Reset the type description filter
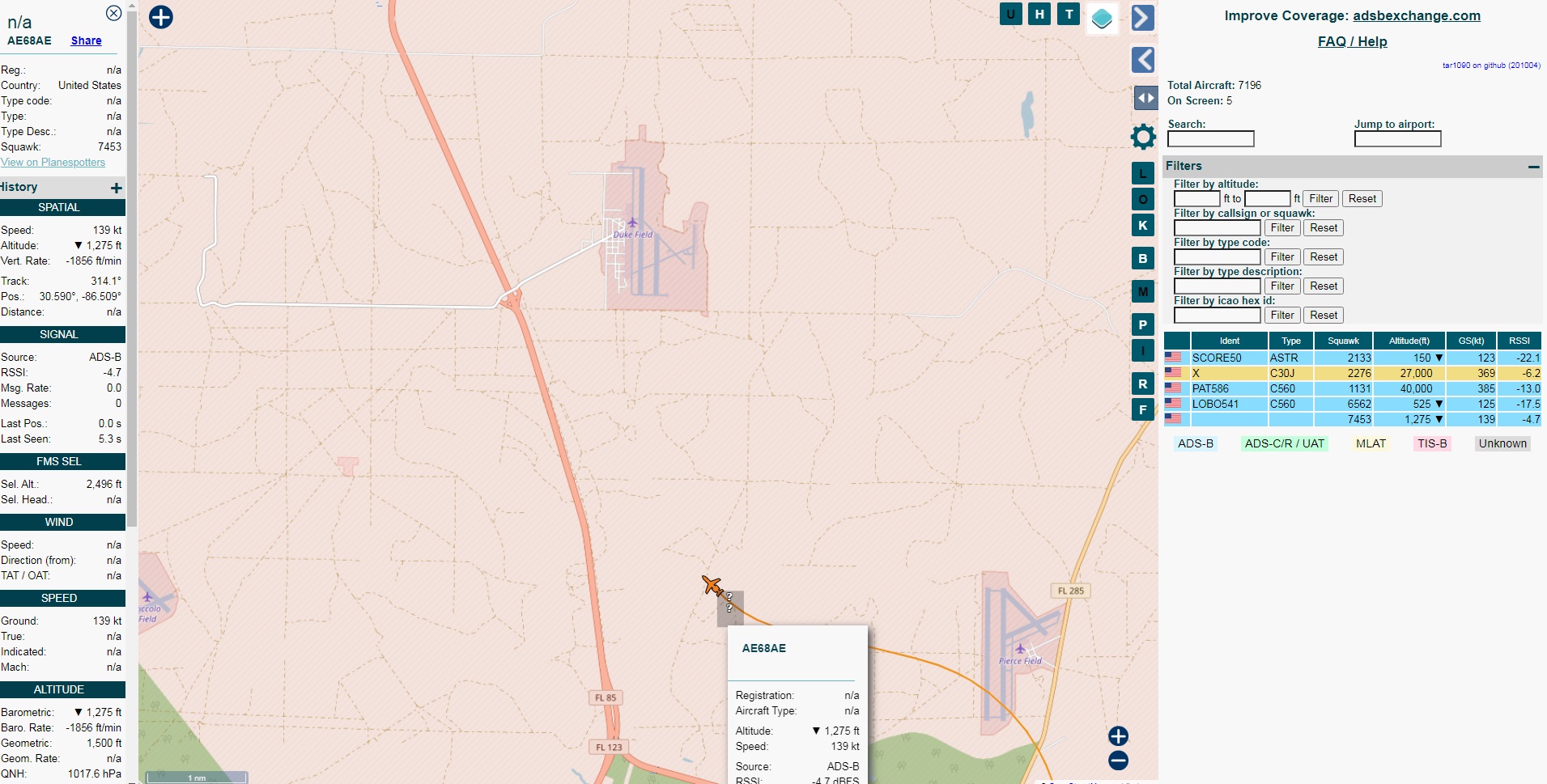The image size is (1547, 784). (1324, 286)
